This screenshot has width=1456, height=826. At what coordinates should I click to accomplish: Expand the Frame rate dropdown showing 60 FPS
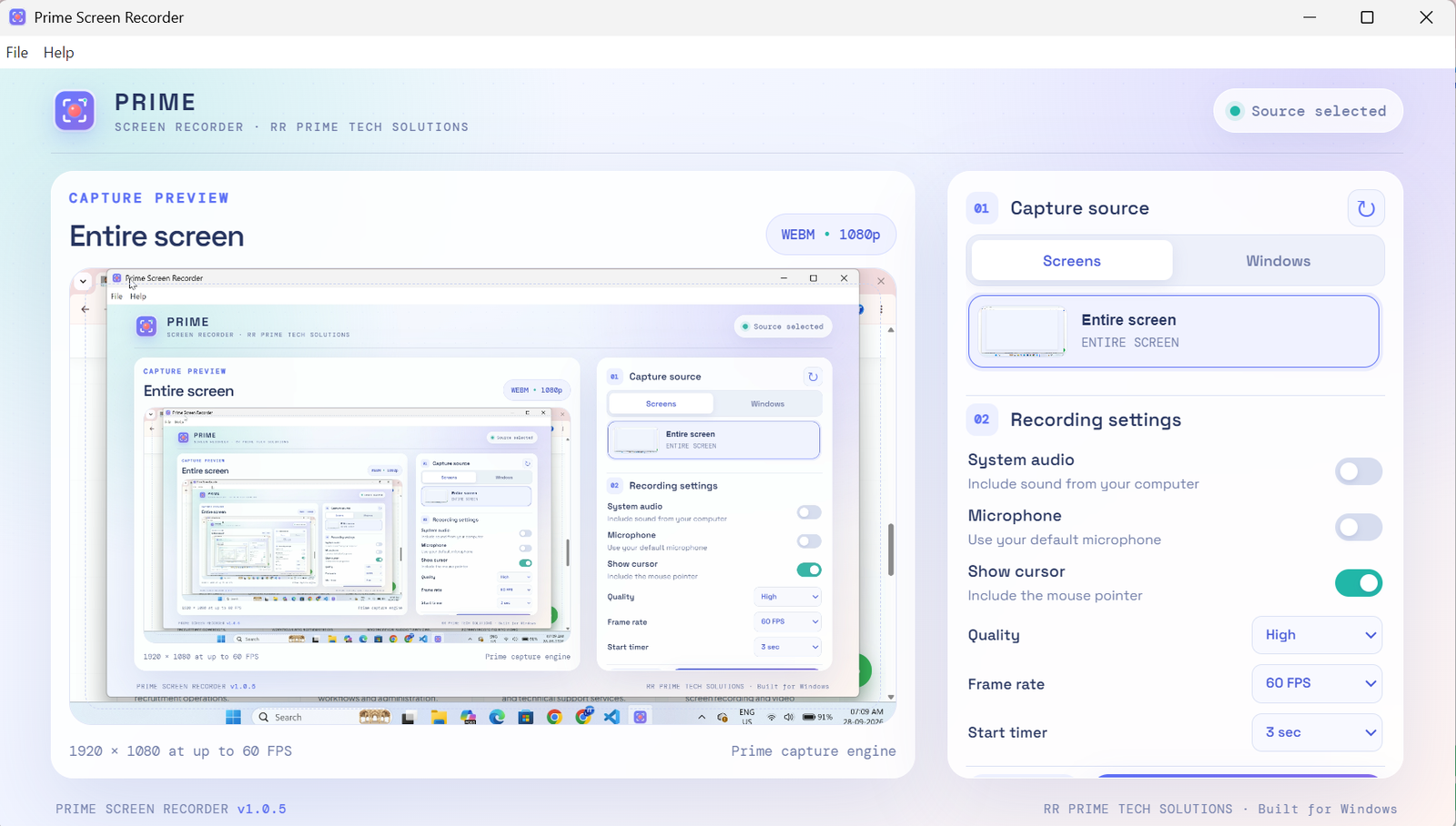coord(1317,683)
